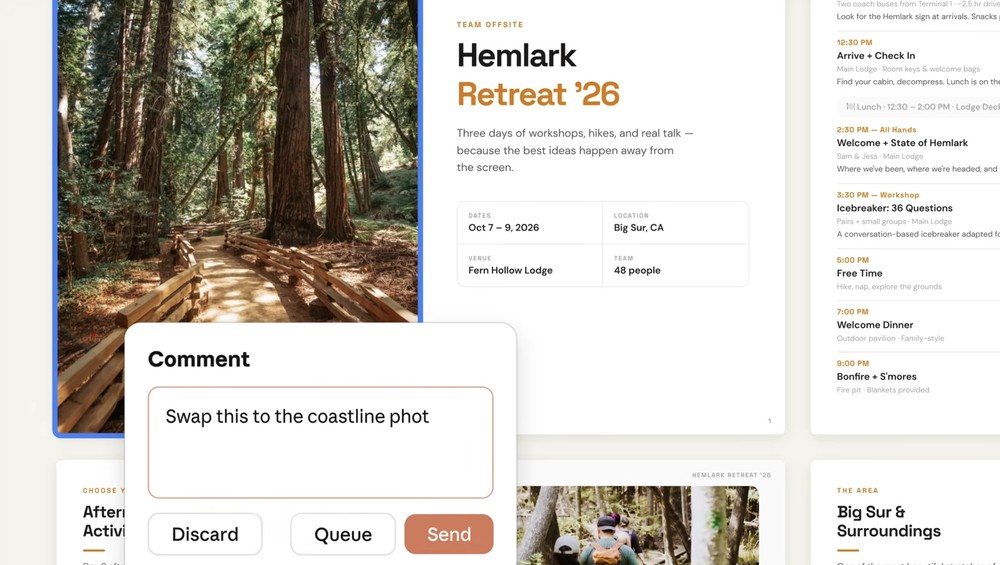Discard the comment draft
The width and height of the screenshot is (1000, 565).
205,534
